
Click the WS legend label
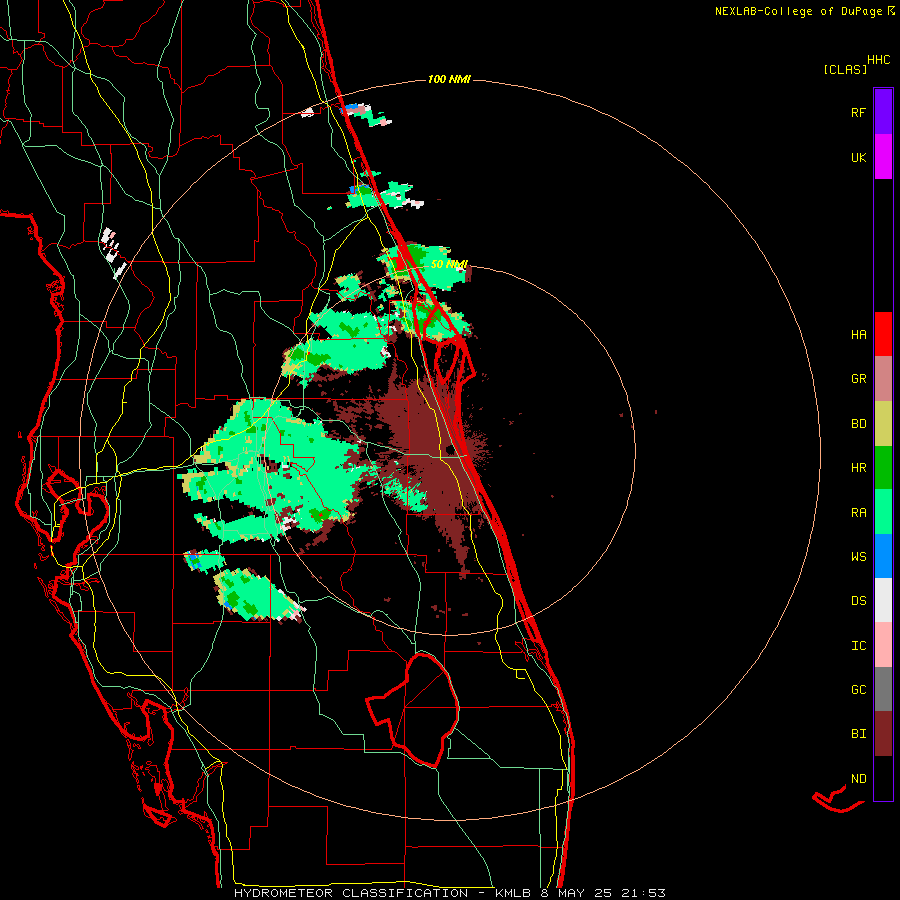click(x=858, y=556)
